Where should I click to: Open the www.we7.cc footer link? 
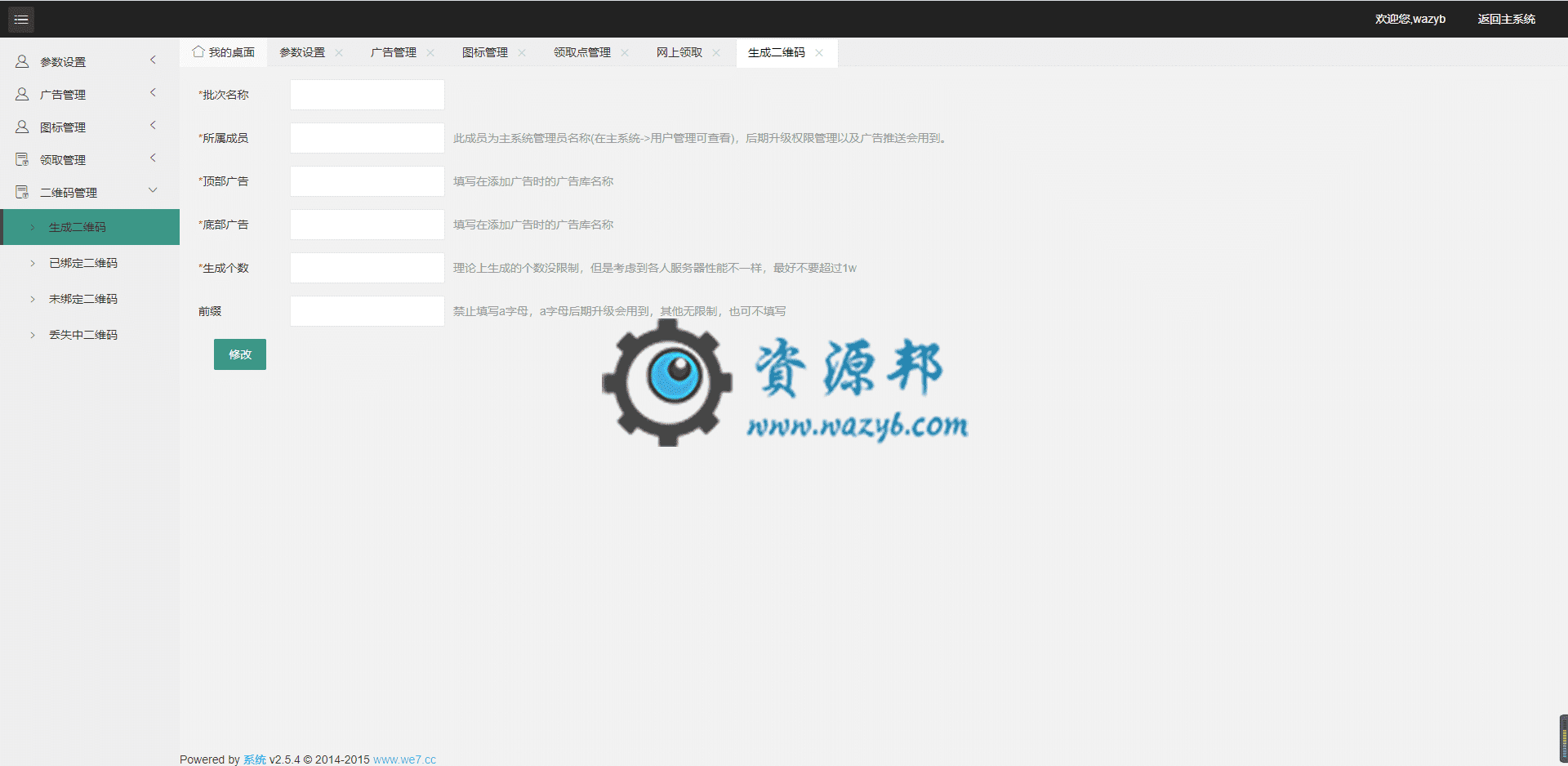(x=404, y=759)
